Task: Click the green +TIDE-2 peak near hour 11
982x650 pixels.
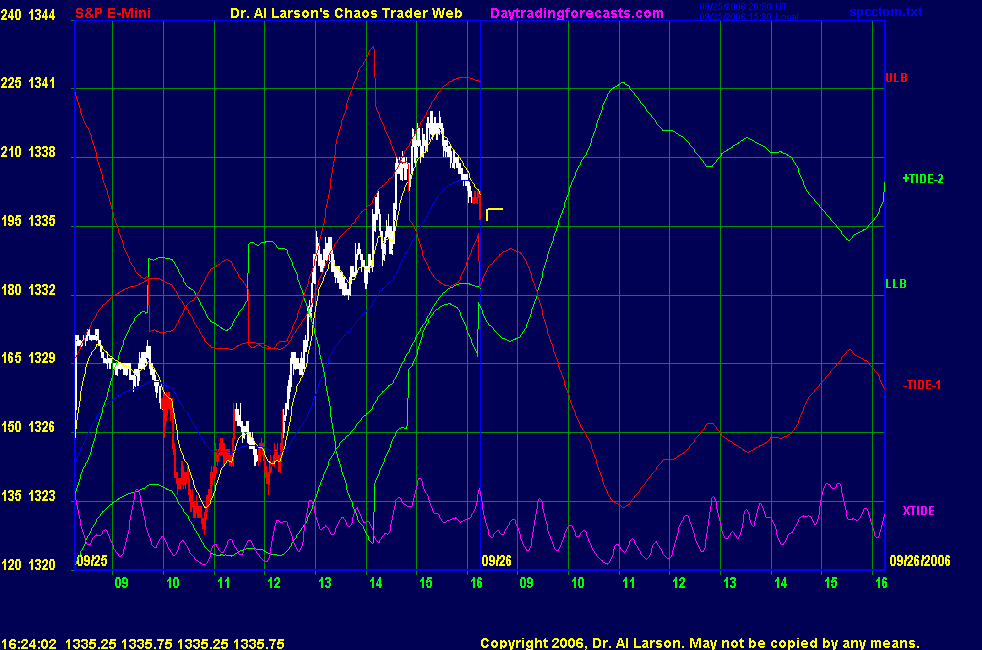Action: pos(622,84)
